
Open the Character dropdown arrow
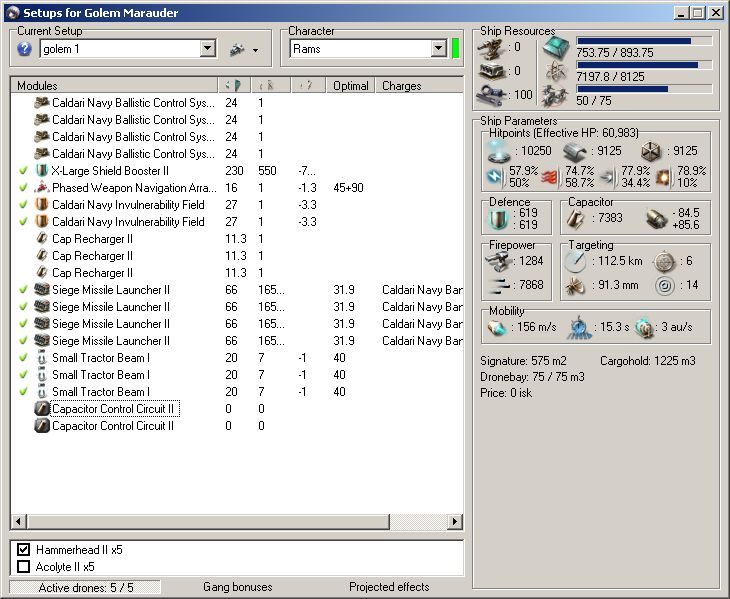click(x=439, y=48)
